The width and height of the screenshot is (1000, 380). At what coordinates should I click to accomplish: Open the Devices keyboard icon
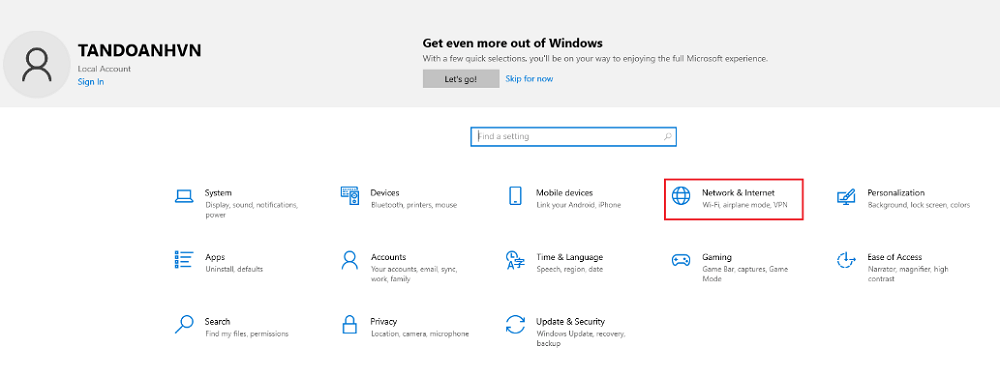point(349,196)
